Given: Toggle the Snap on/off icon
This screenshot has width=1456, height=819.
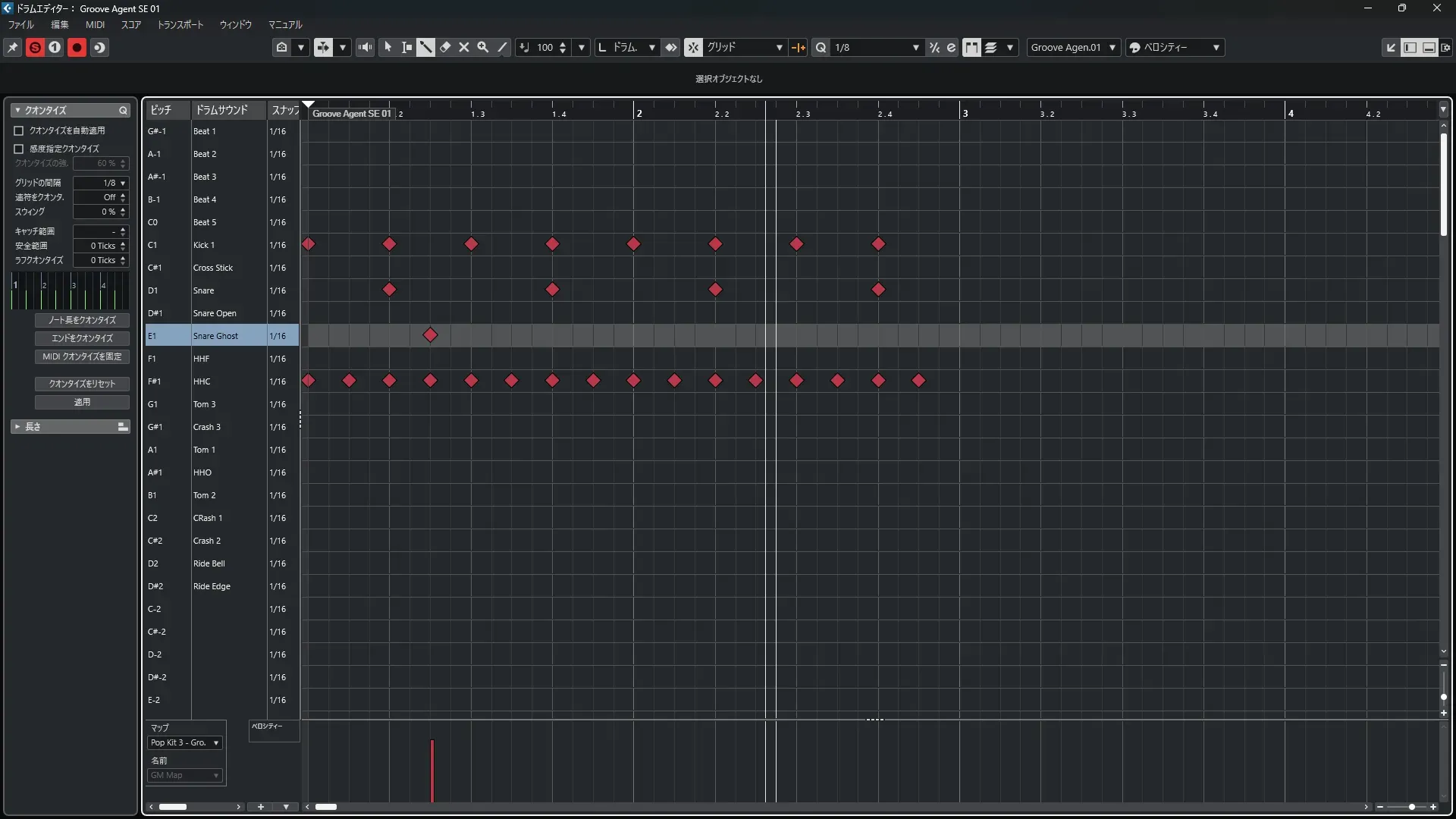Looking at the screenshot, I should point(693,47).
